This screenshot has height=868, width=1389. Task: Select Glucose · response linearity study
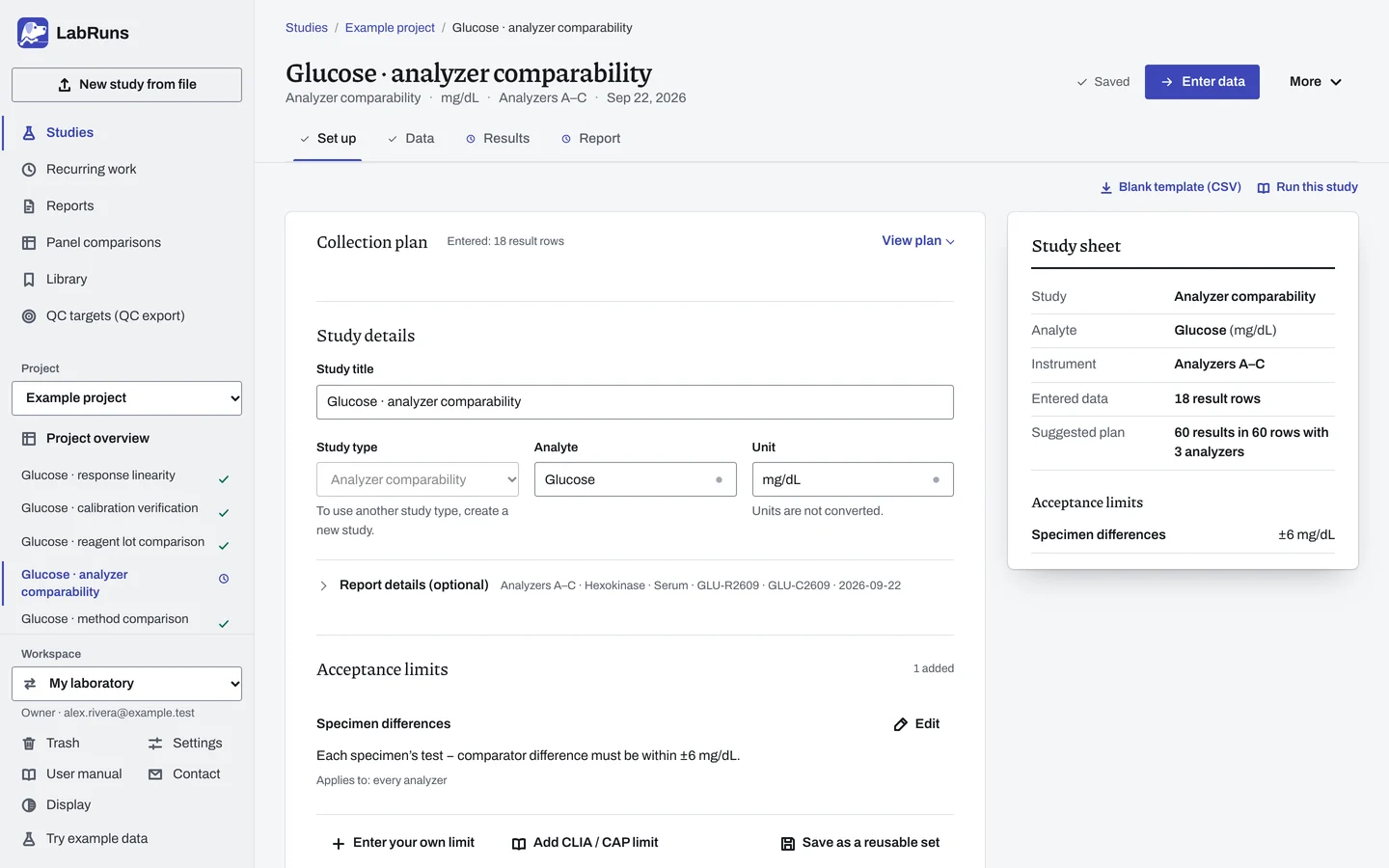(x=125, y=475)
